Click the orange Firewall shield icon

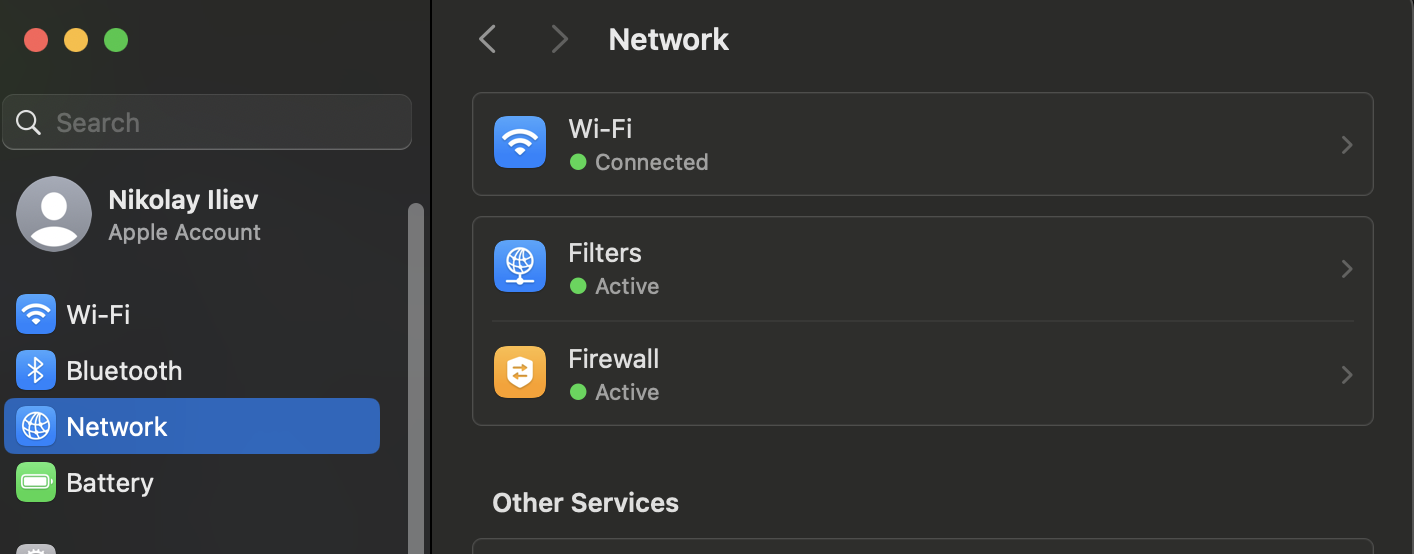point(520,373)
